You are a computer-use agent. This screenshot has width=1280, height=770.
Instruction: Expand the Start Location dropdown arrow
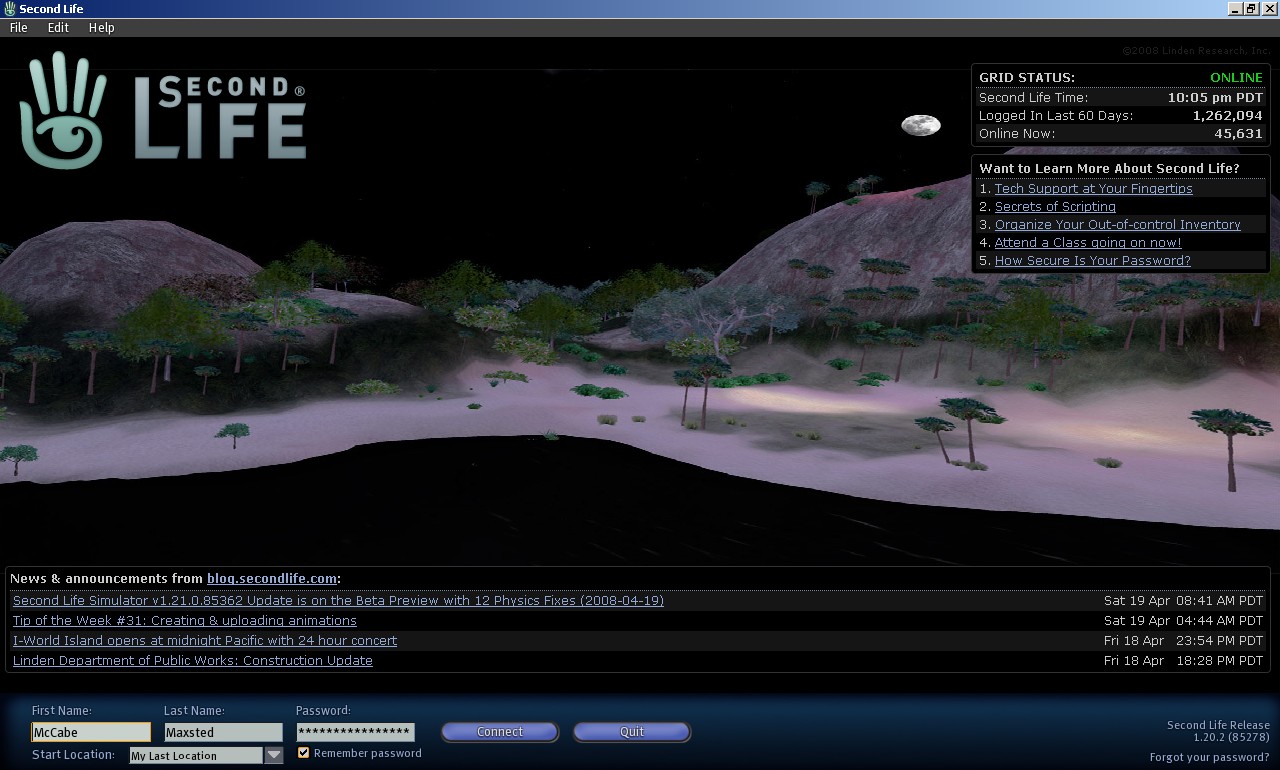click(274, 756)
